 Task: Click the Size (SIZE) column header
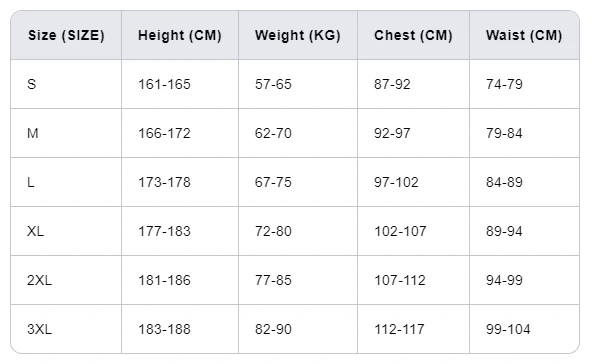click(x=66, y=35)
